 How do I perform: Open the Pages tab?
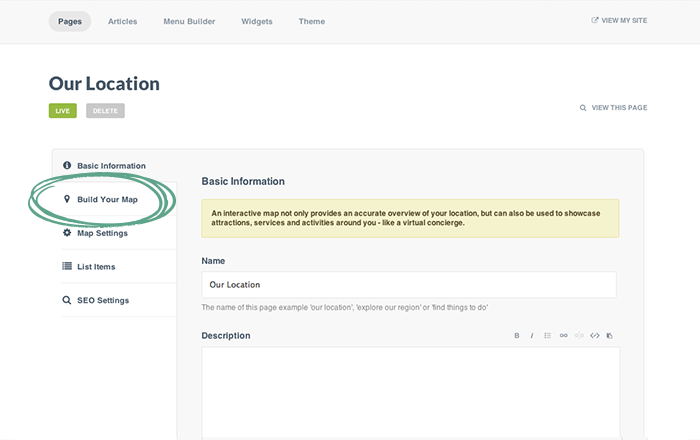[70, 21]
